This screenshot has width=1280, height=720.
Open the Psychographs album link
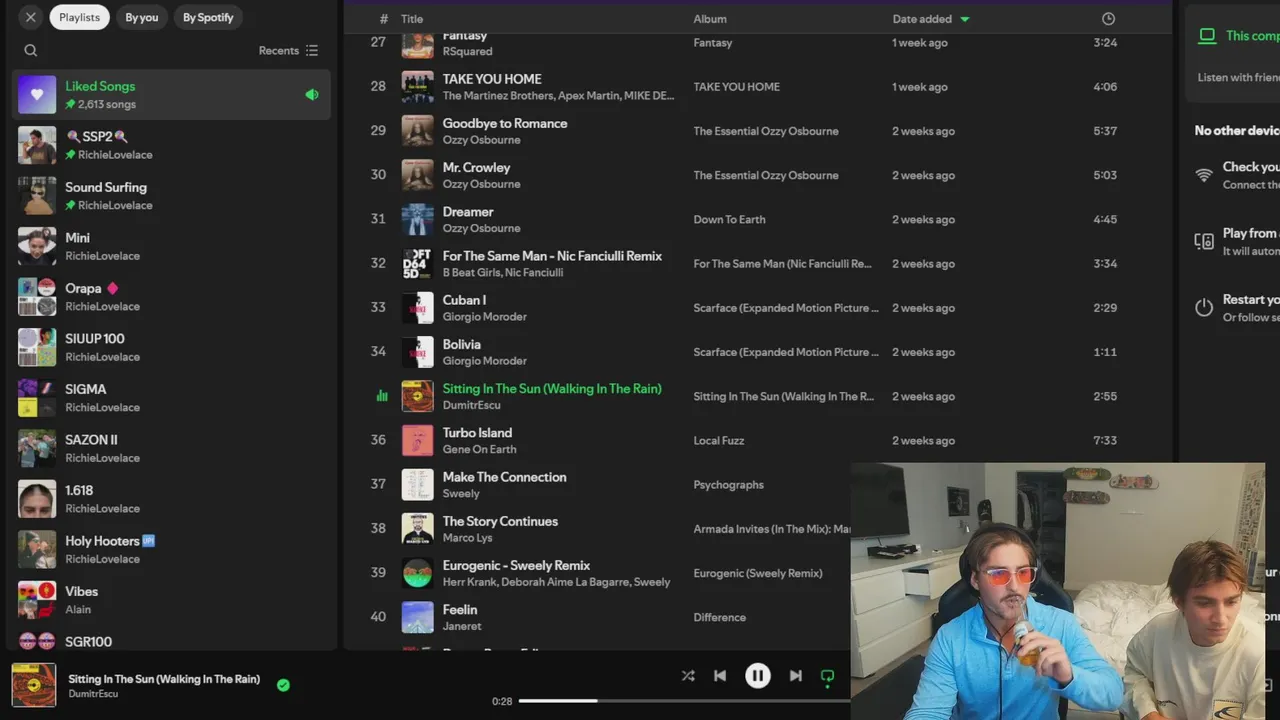728,485
